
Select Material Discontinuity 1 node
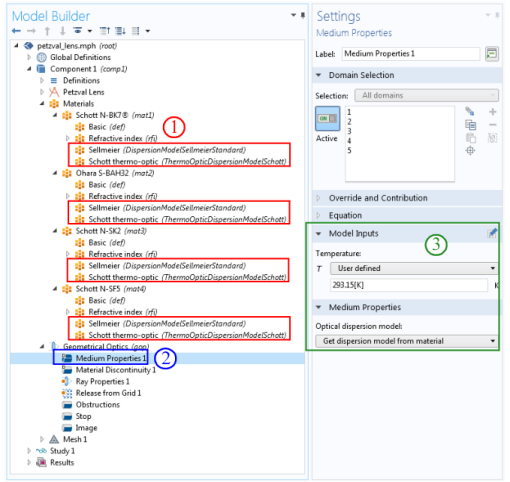(x=115, y=370)
